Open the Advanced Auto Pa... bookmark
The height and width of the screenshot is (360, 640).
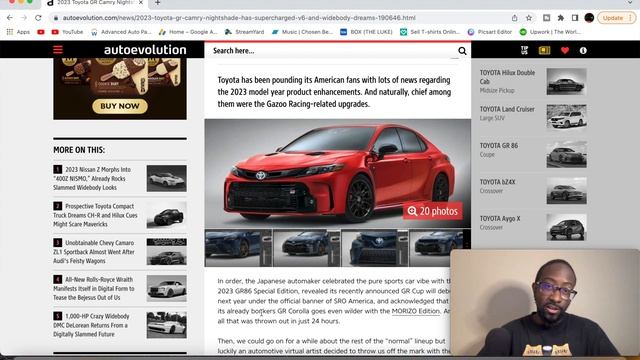[121, 32]
